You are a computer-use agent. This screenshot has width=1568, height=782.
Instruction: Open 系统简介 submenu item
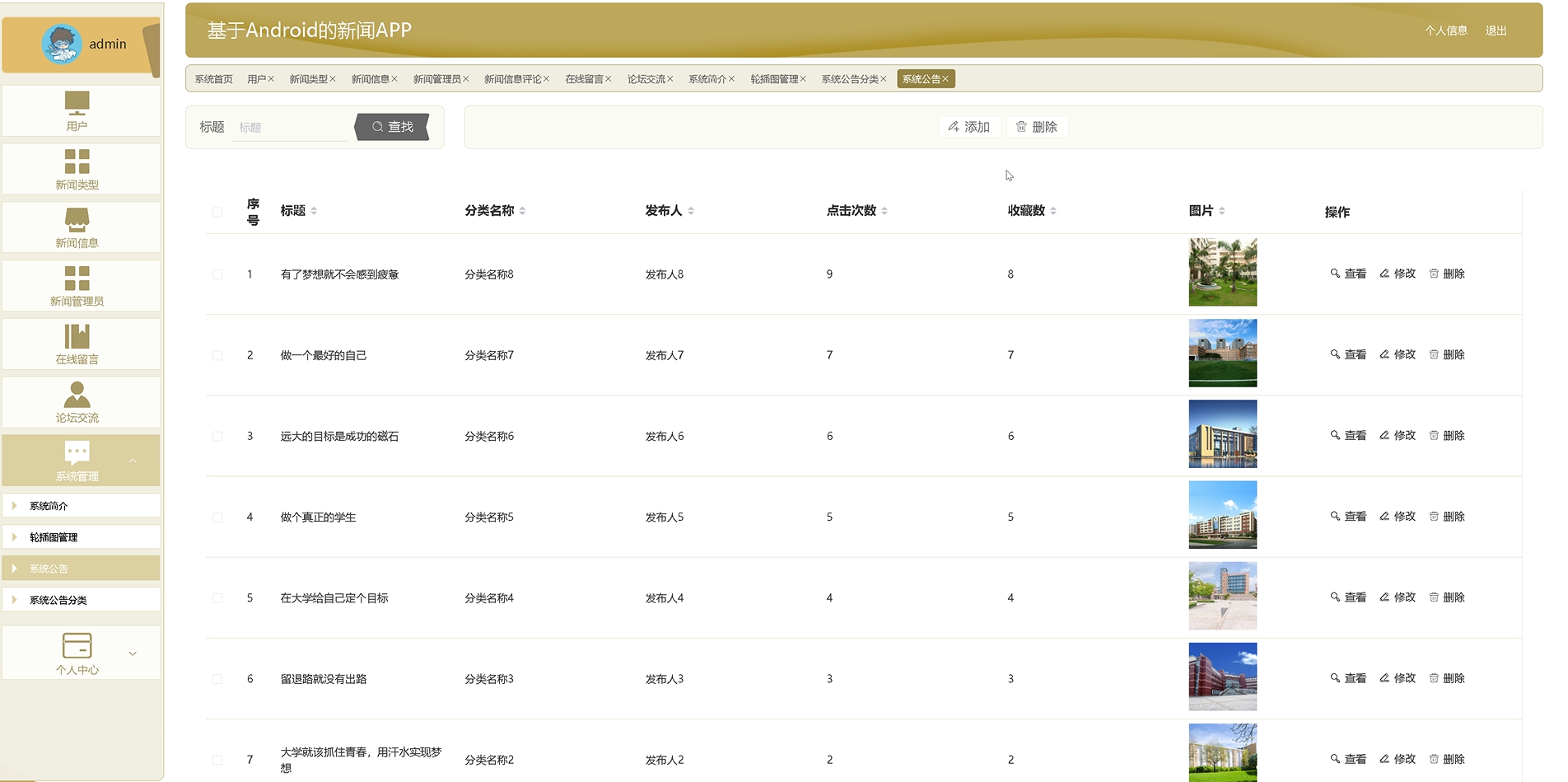[x=81, y=506]
